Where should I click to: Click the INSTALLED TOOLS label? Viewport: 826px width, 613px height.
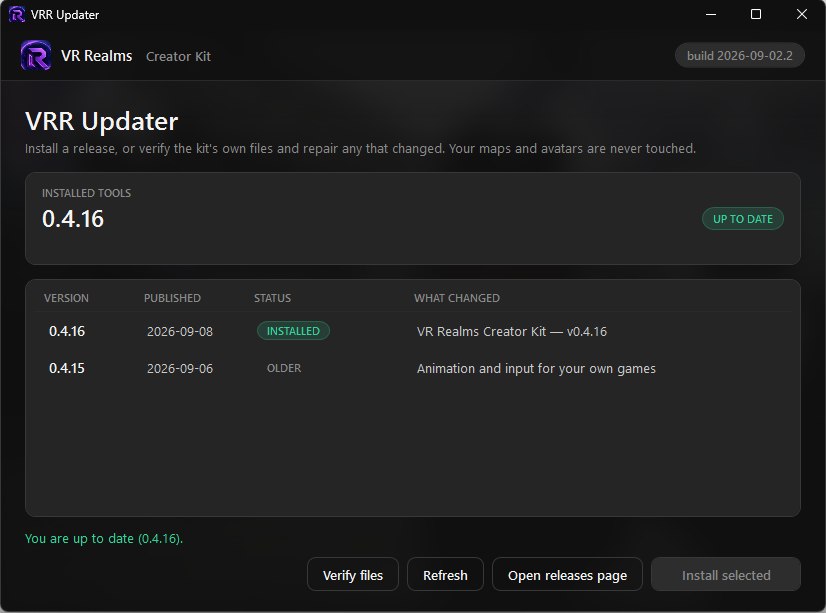(86, 193)
